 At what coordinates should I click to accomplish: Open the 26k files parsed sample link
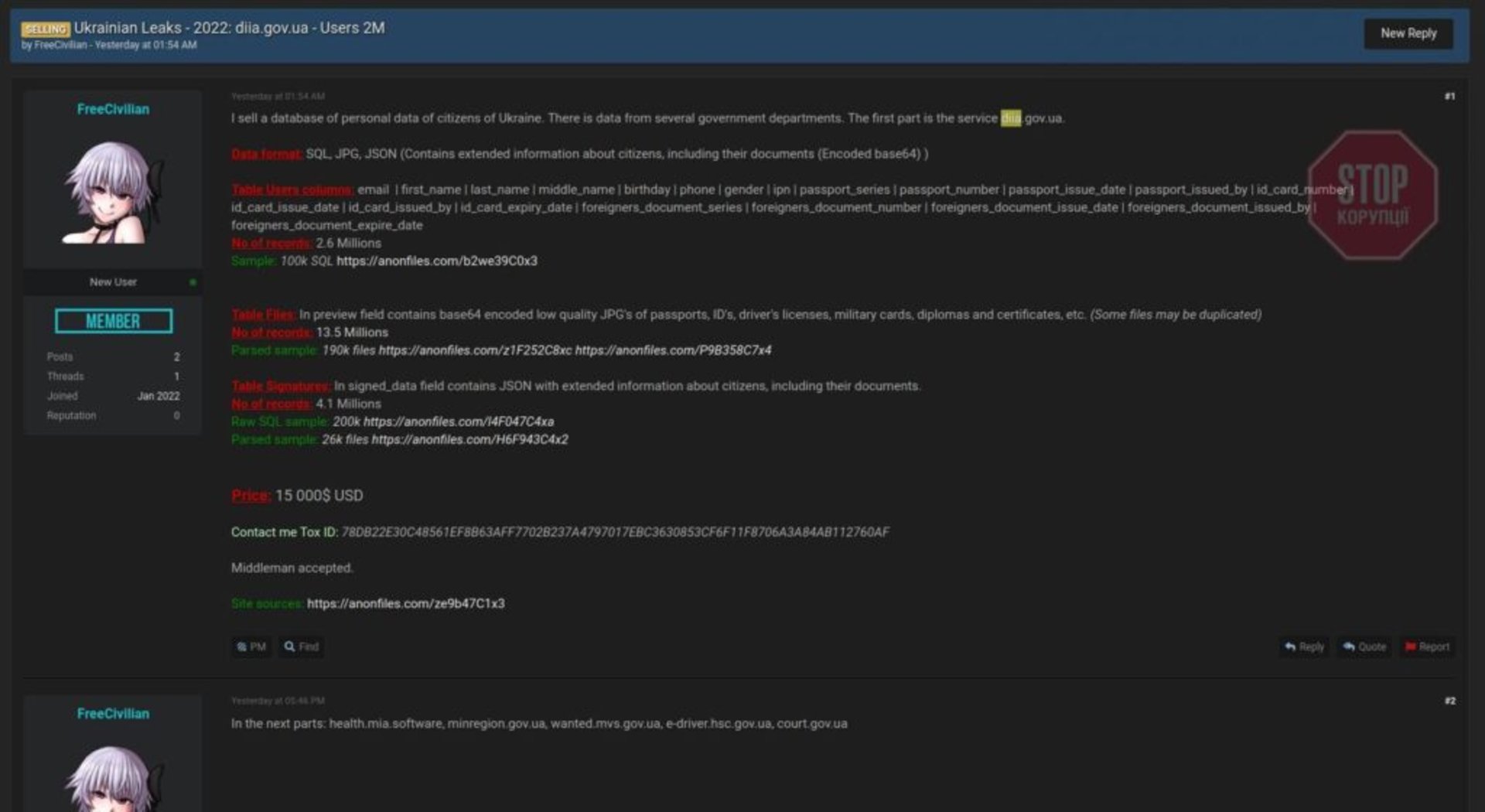pos(469,439)
